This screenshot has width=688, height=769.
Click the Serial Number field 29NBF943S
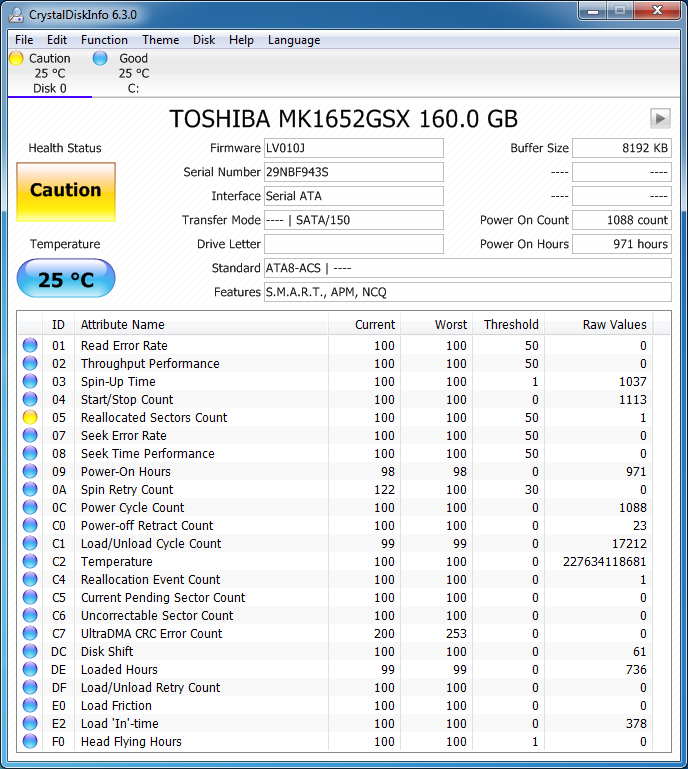click(x=354, y=172)
